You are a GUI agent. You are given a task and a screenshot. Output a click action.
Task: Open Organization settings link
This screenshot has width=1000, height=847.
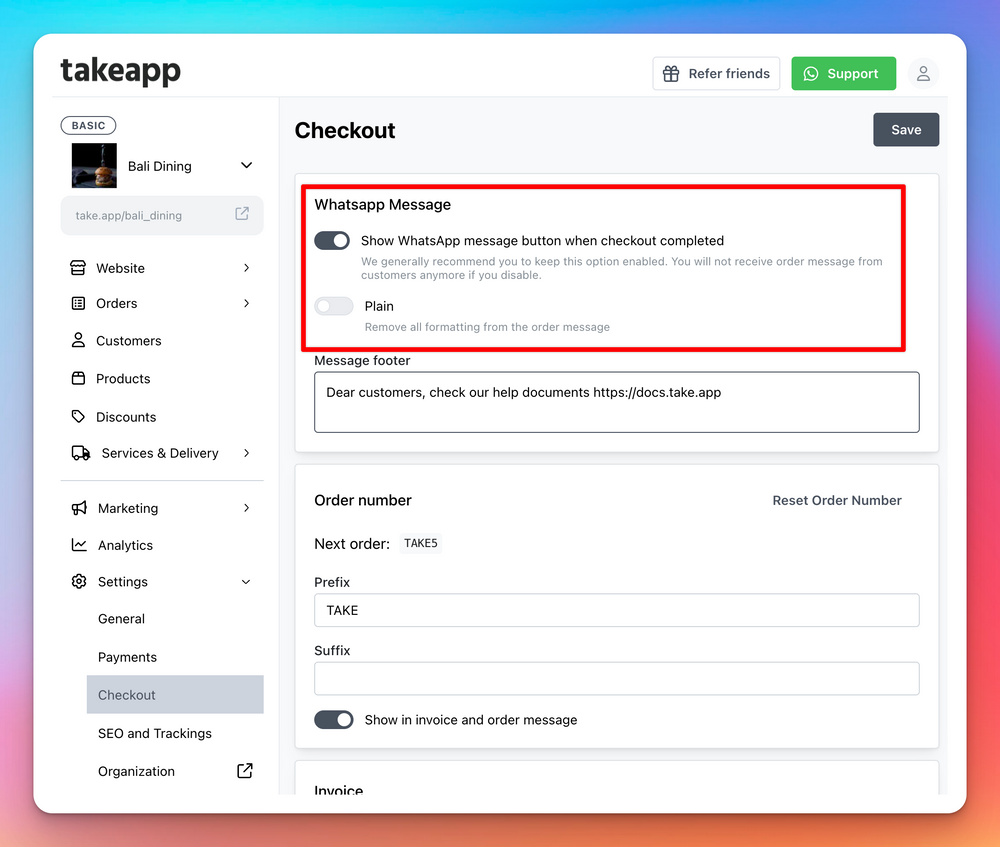pyautogui.click(x=136, y=771)
